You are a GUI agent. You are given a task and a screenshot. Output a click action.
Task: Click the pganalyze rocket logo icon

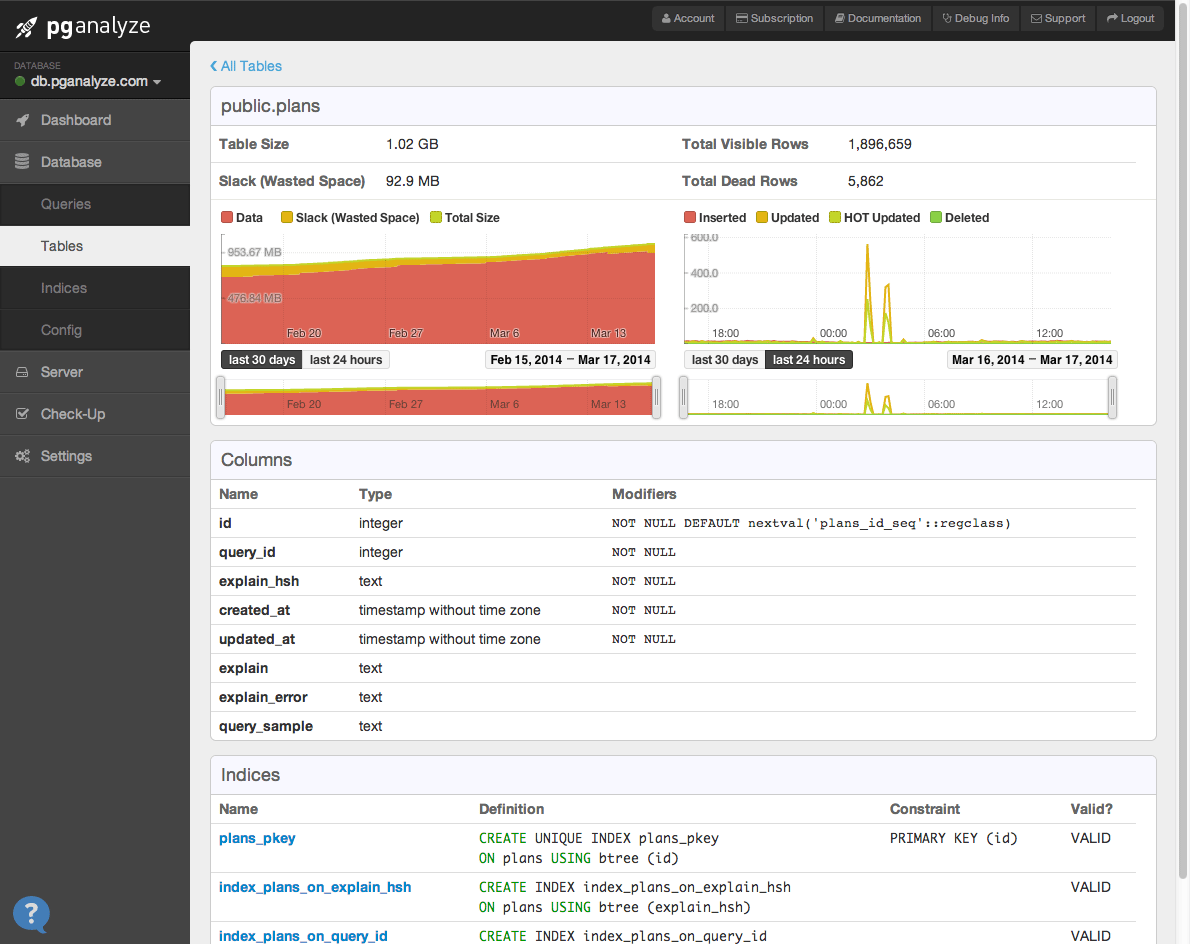(x=26, y=27)
